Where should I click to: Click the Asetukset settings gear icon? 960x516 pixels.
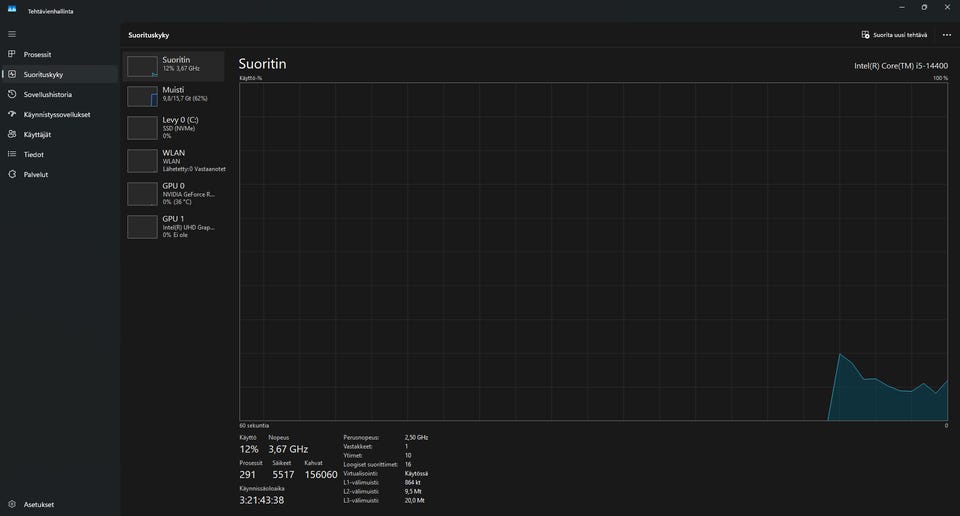tap(12, 504)
